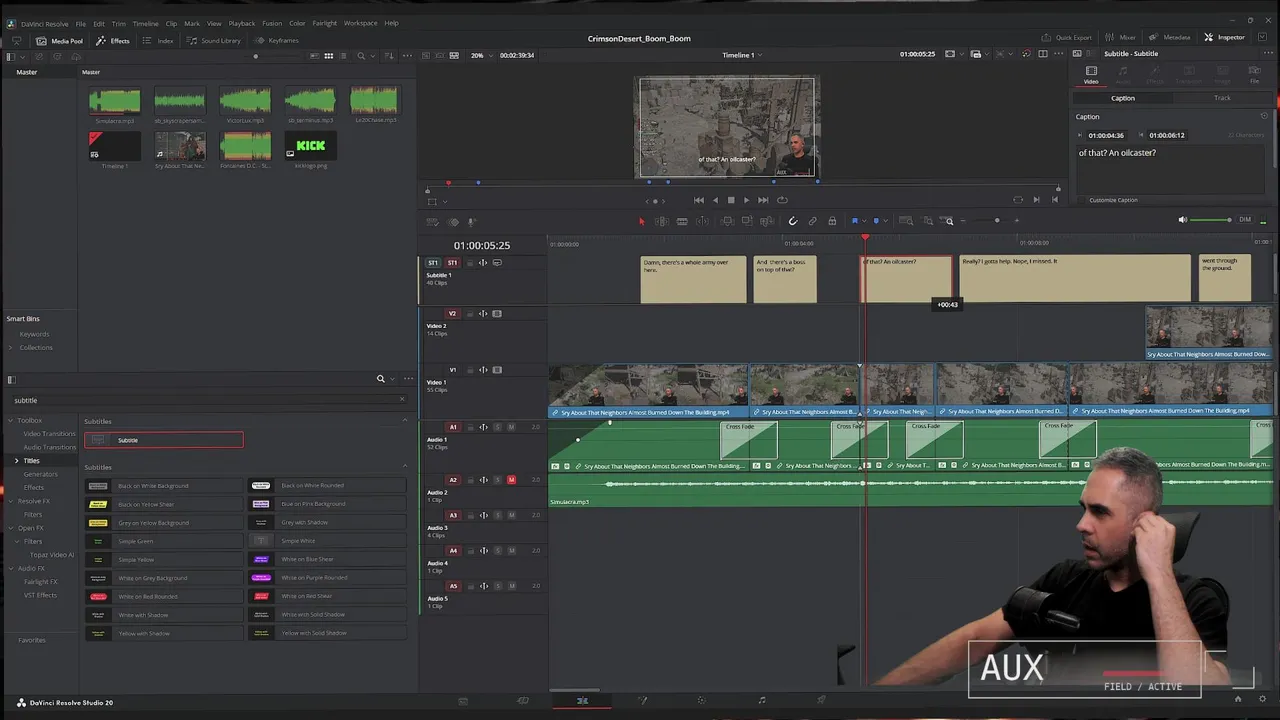Solo the Audio 1 track
The height and width of the screenshot is (720, 1280).
[x=498, y=427]
